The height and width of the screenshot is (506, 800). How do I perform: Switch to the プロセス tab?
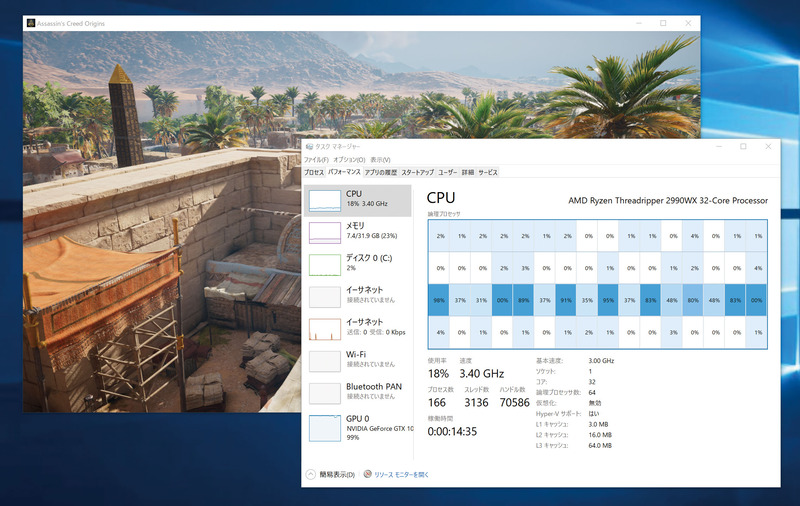tap(314, 172)
